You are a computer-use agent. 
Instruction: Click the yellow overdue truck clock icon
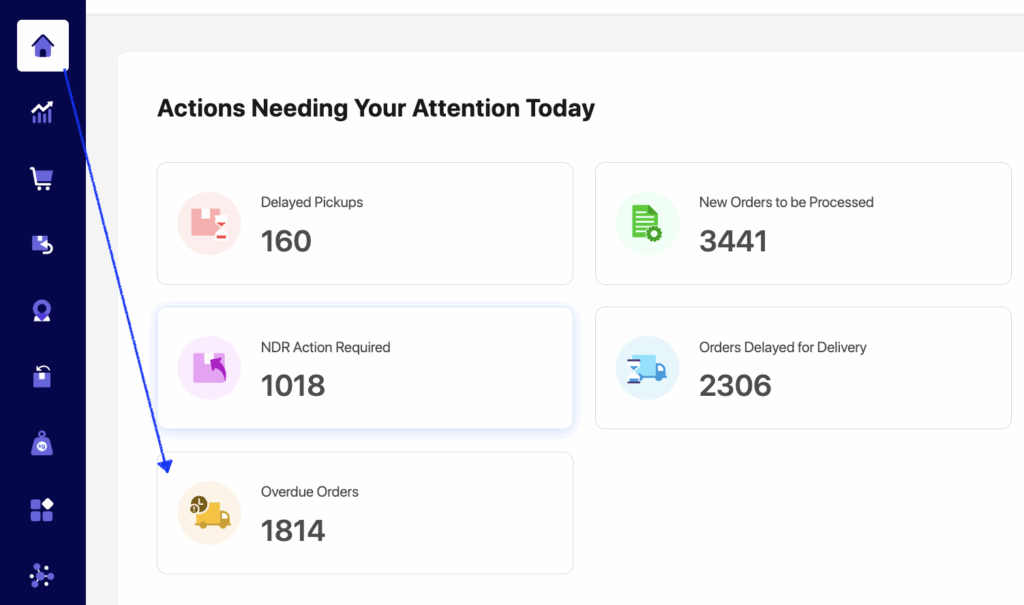210,513
